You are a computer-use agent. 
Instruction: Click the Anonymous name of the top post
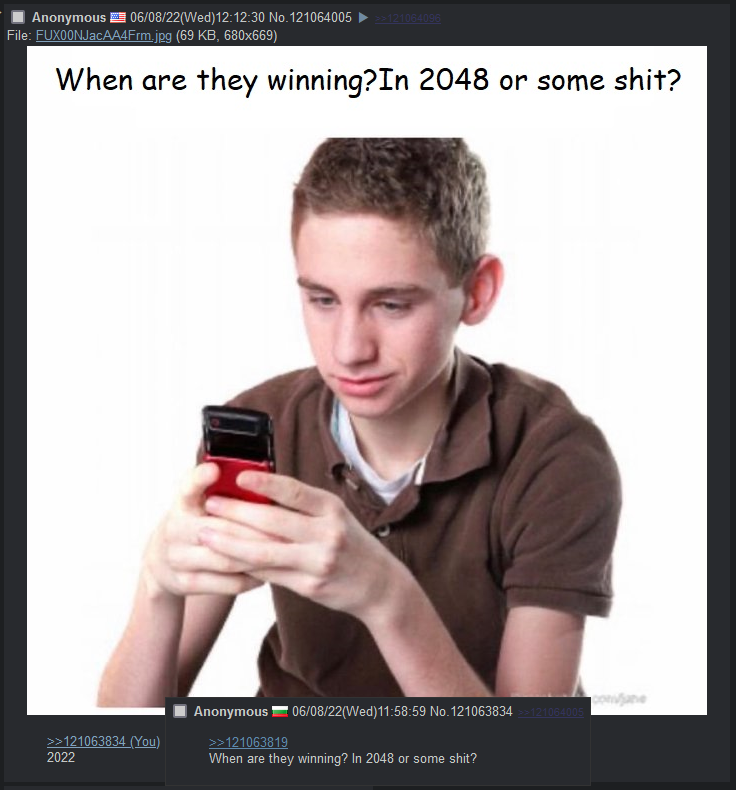tap(69, 18)
